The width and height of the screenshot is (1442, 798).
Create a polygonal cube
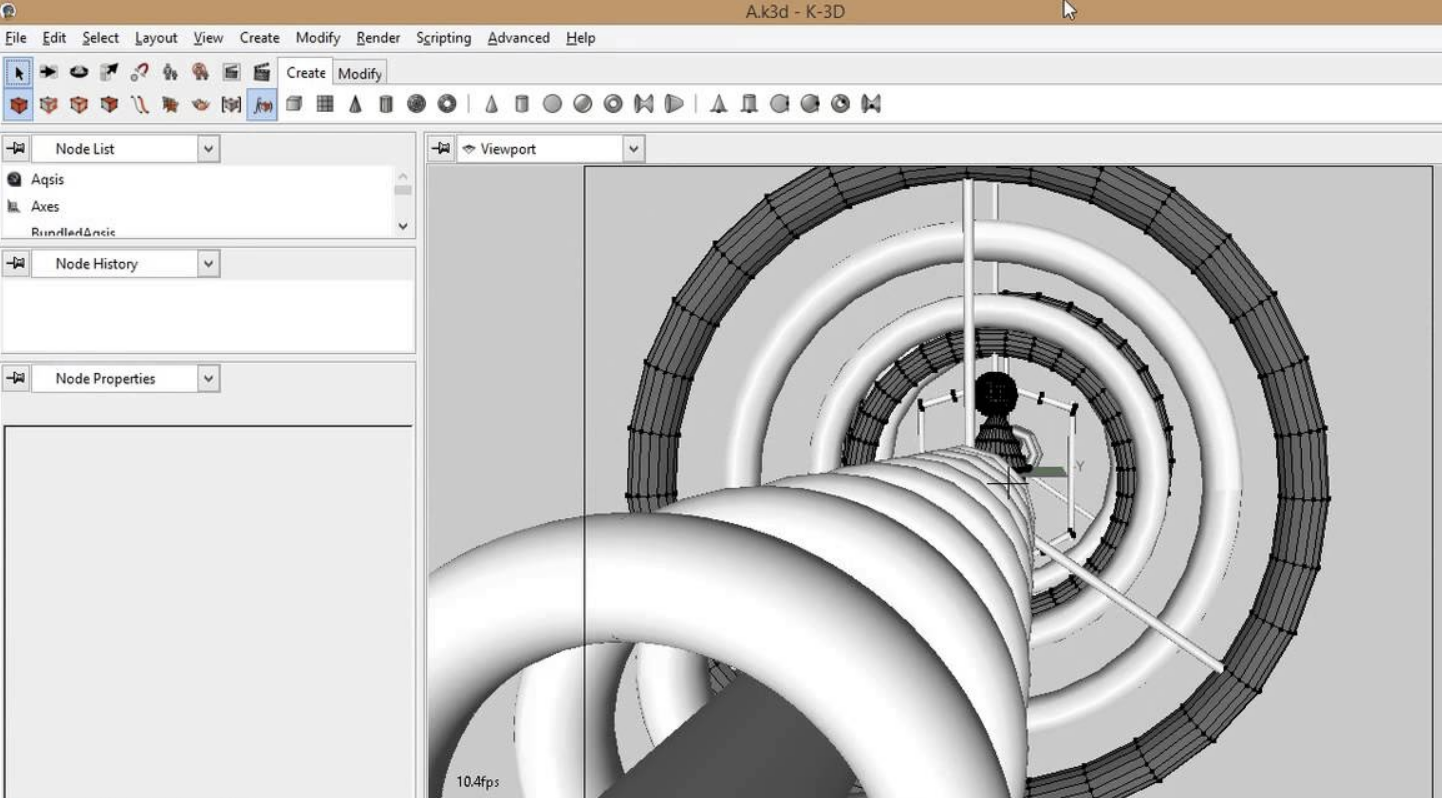click(294, 103)
